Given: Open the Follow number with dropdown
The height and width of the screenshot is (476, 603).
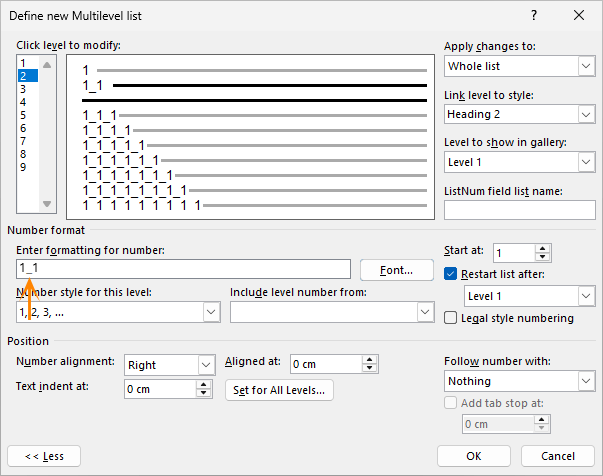Looking at the screenshot, I should point(585,381).
